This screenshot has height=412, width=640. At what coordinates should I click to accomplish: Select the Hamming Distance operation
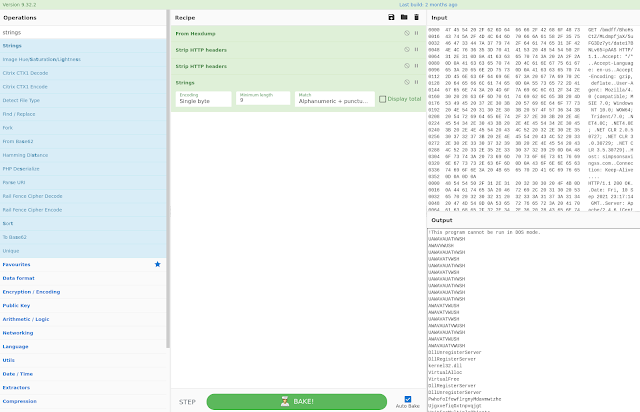point(83,155)
